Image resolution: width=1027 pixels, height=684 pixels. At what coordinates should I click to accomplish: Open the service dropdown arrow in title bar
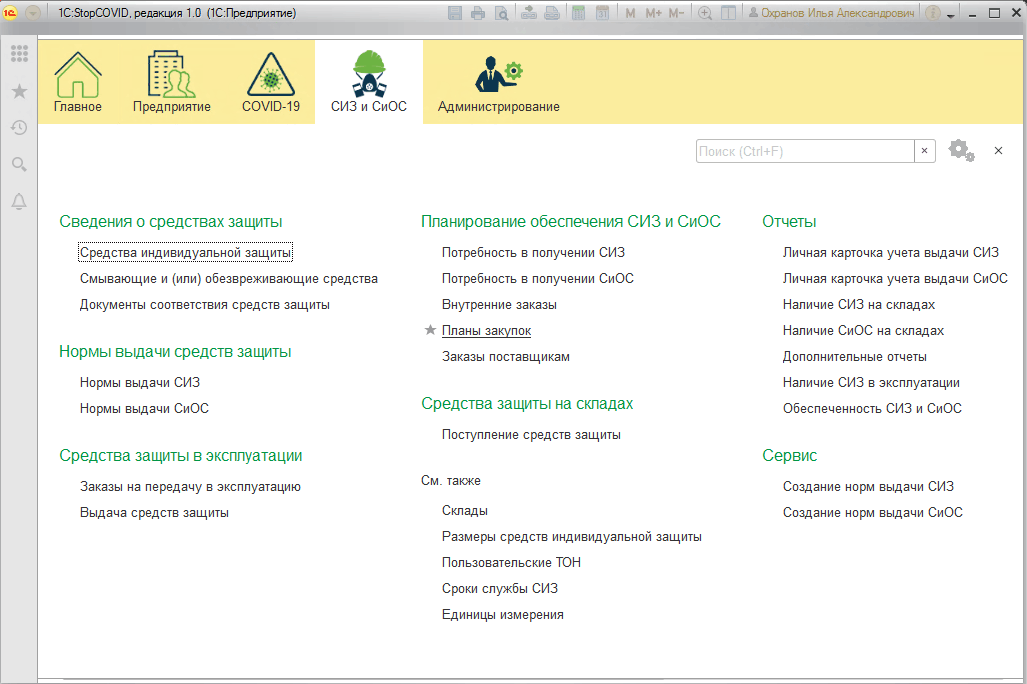[x=951, y=15]
